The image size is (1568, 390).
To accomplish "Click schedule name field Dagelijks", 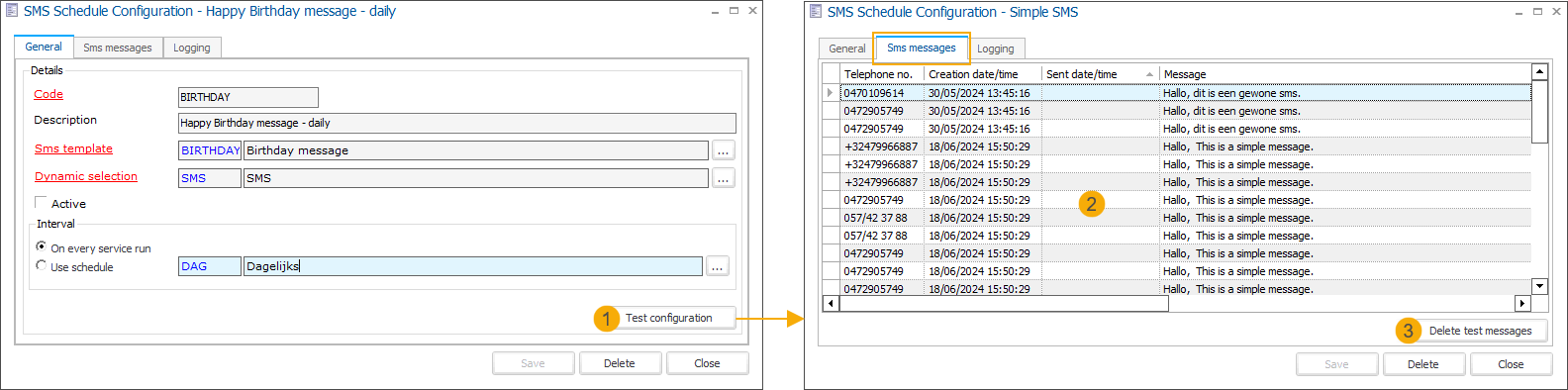I will point(473,266).
